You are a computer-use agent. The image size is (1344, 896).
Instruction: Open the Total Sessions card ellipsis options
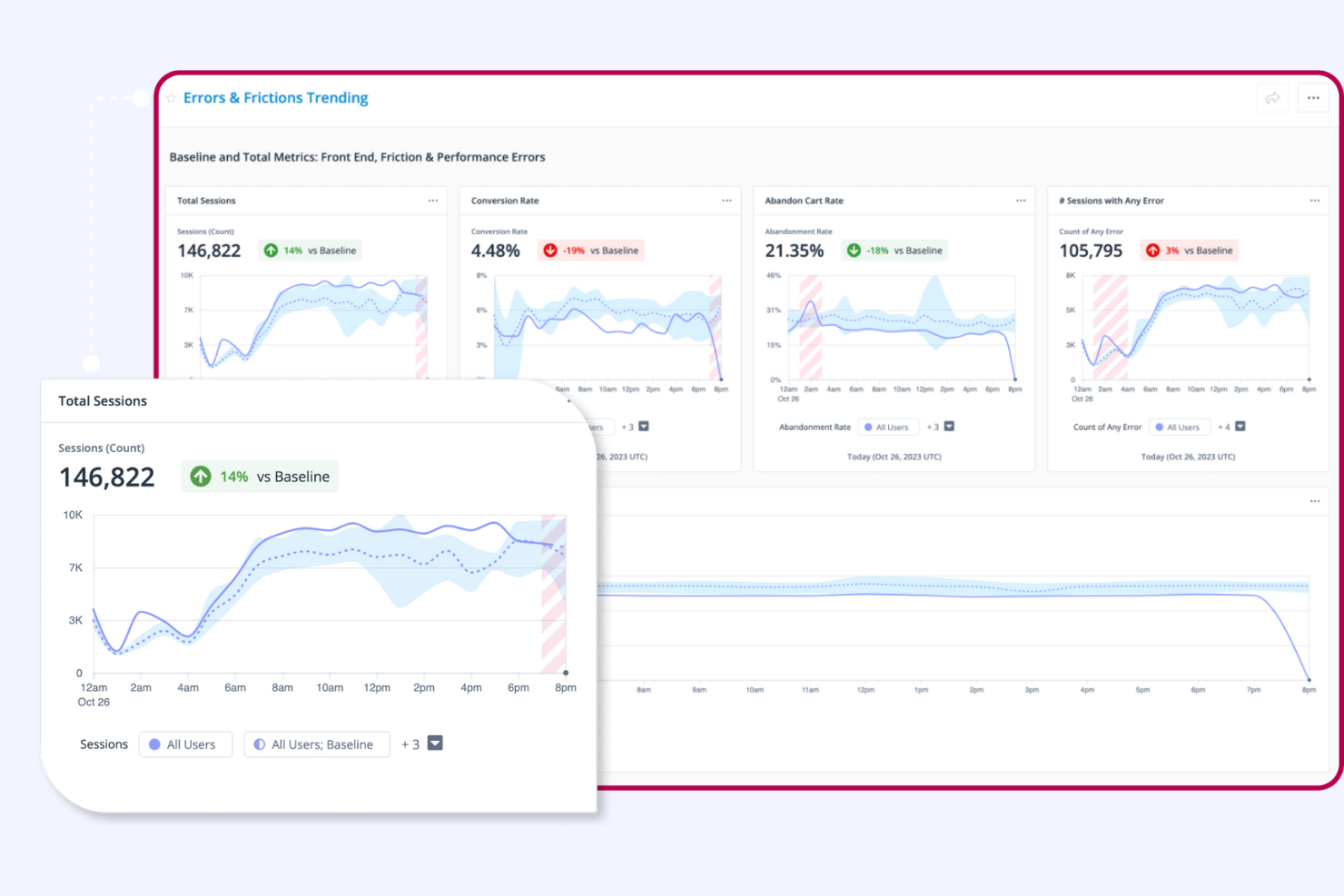(x=432, y=200)
